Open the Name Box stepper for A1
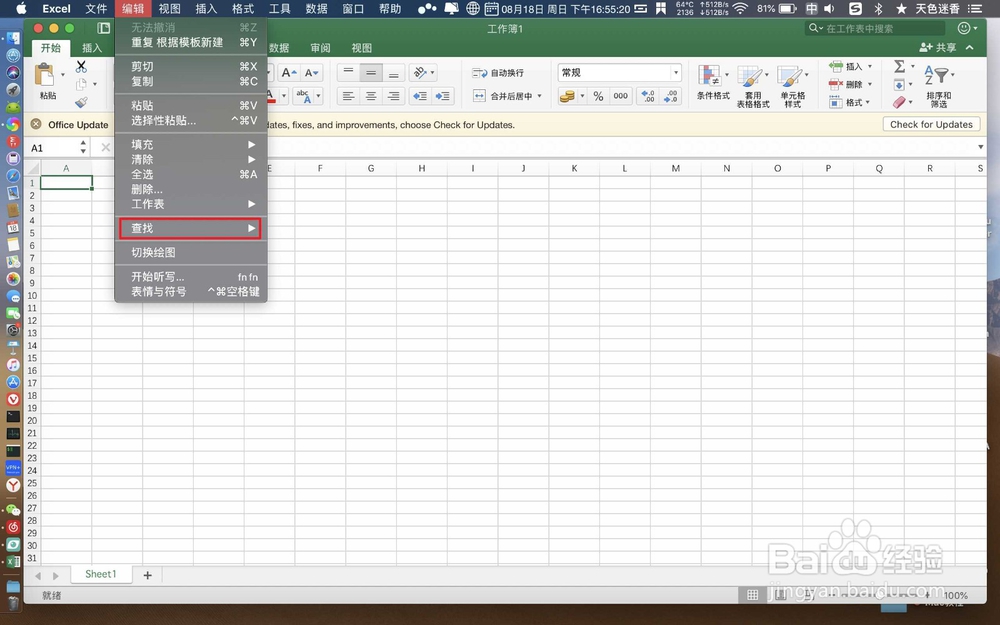This screenshot has width=1000, height=625. tap(84, 148)
